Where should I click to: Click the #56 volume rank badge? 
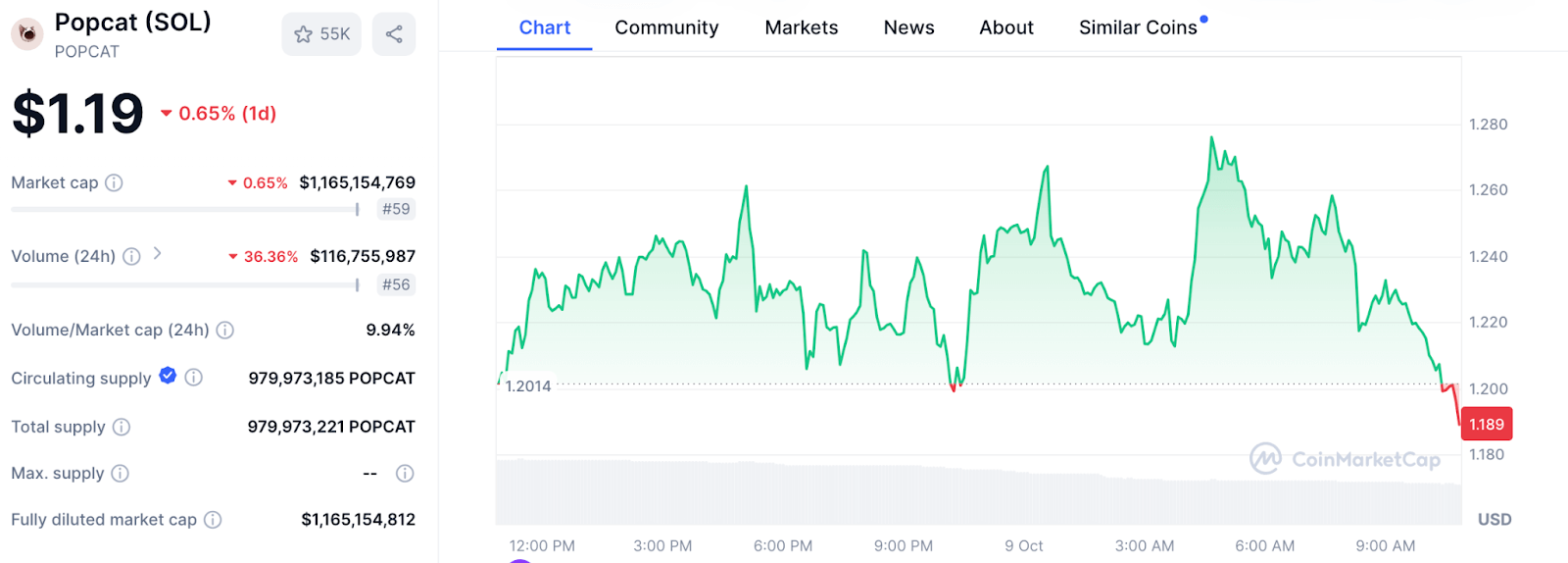click(397, 284)
